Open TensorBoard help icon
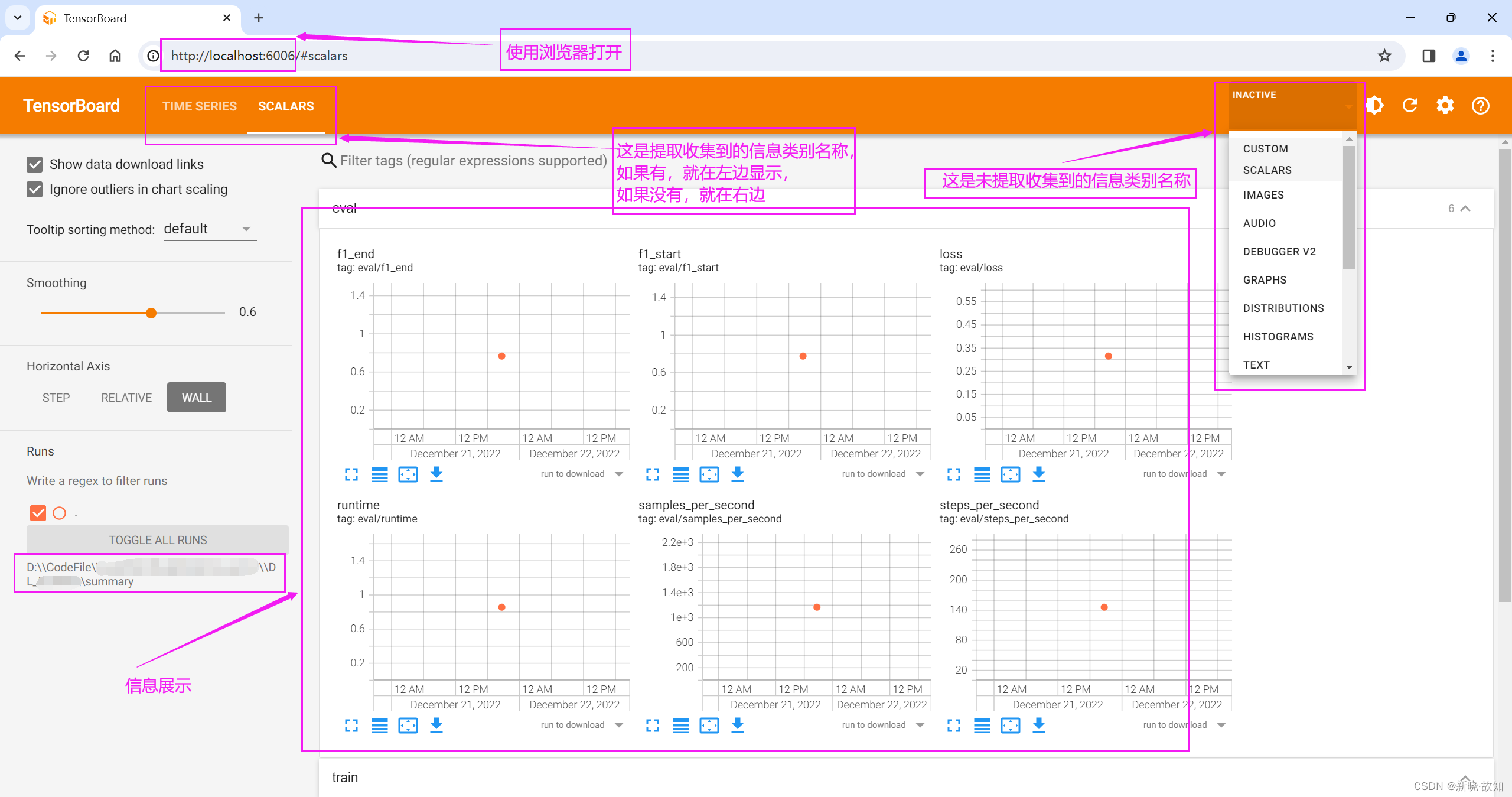This screenshot has height=797, width=1512. tap(1481, 106)
